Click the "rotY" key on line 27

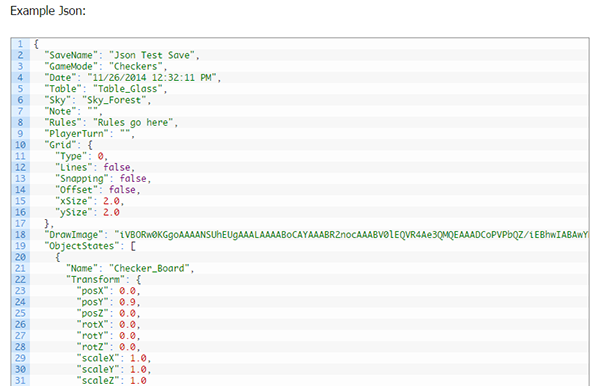(x=93, y=336)
